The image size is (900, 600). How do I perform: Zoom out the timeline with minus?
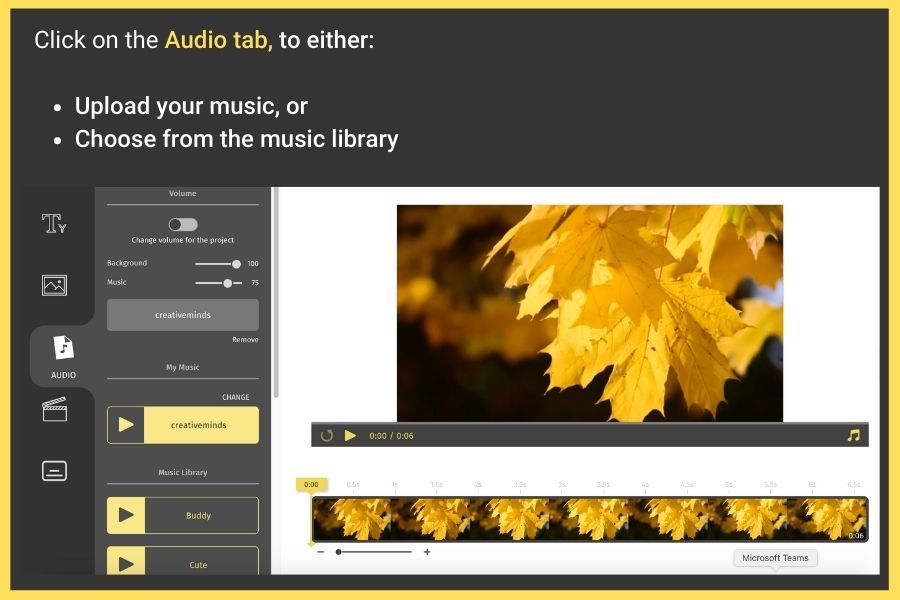(x=321, y=552)
